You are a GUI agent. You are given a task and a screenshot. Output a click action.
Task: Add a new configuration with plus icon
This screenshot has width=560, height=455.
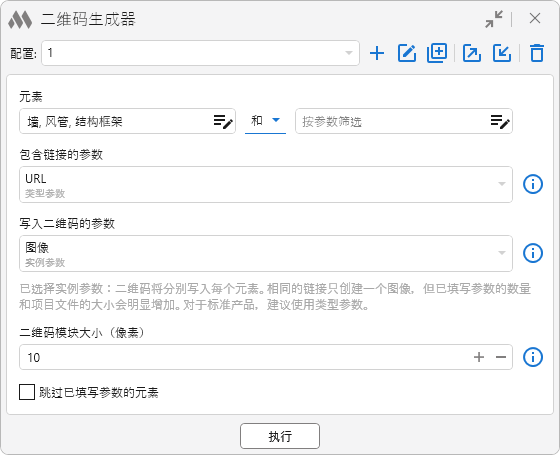pyautogui.click(x=377, y=54)
